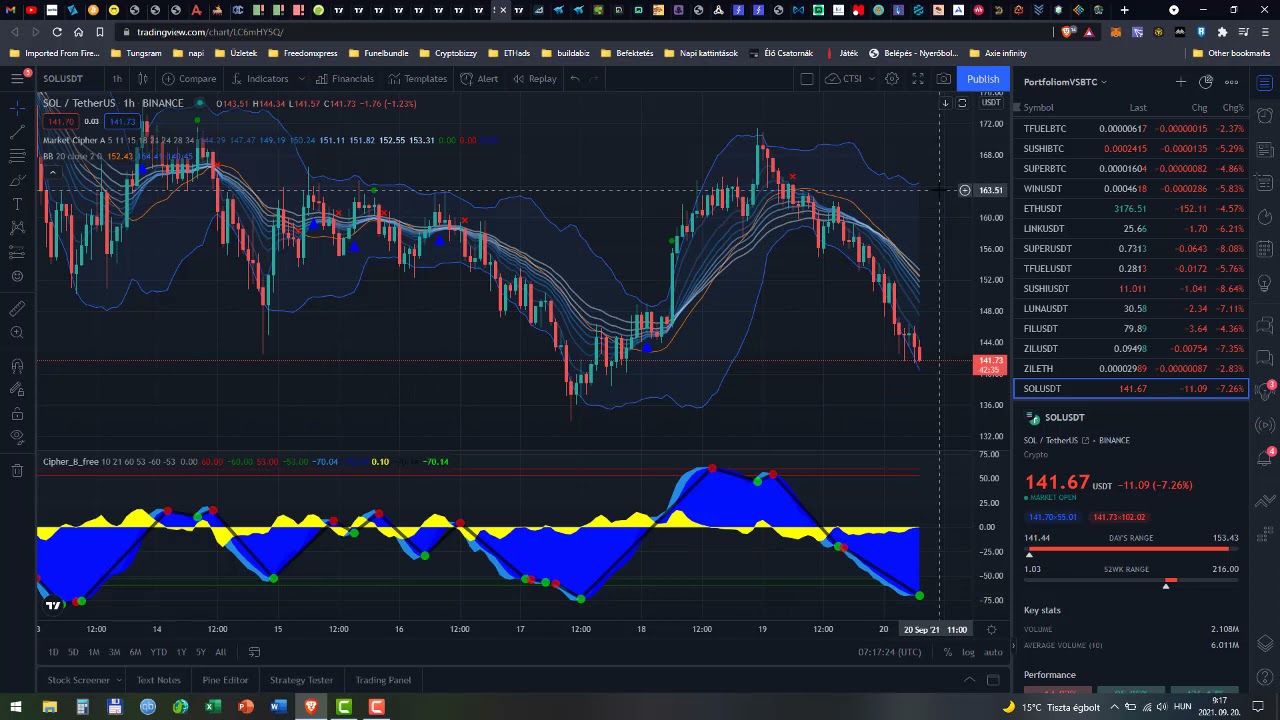The image size is (1280, 720).
Task: Open candlestick chart style selector
Action: point(143,78)
